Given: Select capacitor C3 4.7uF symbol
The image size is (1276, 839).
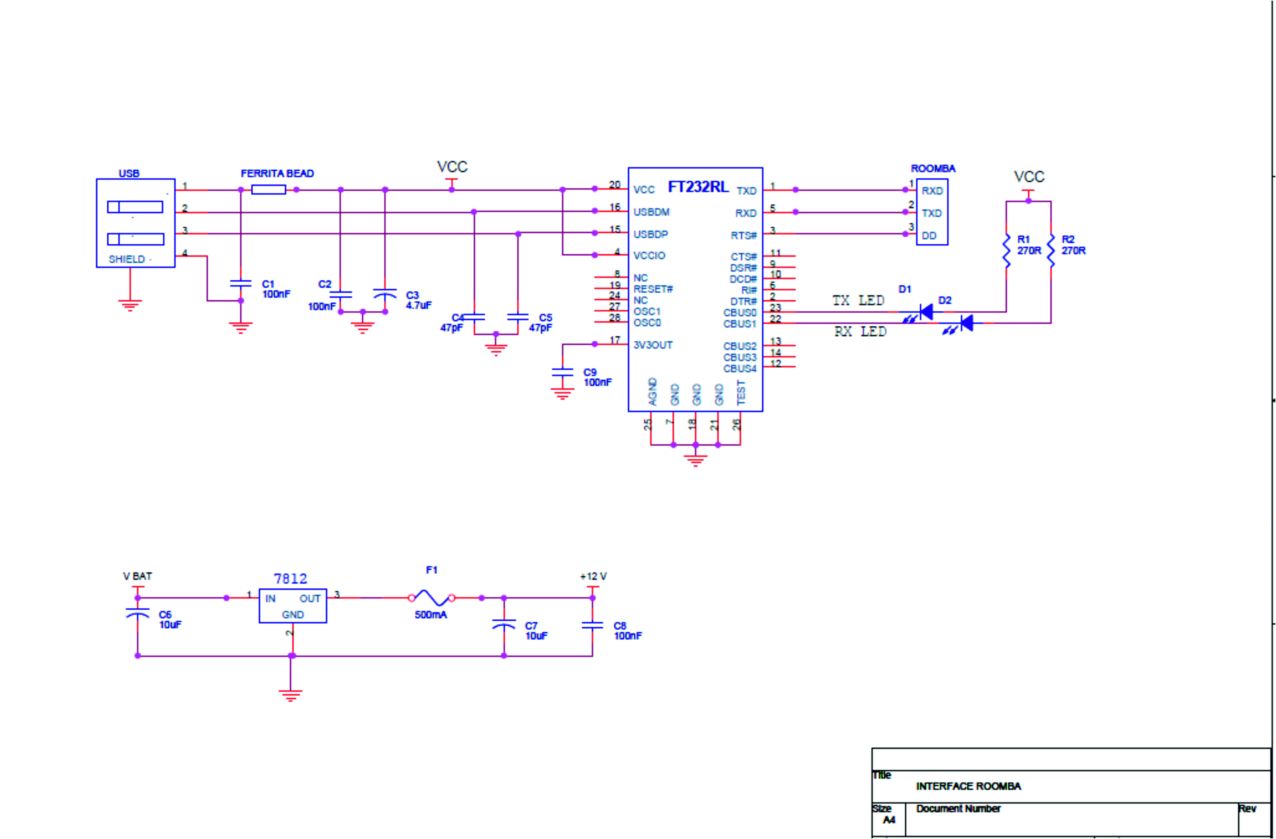Looking at the screenshot, I should [385, 295].
